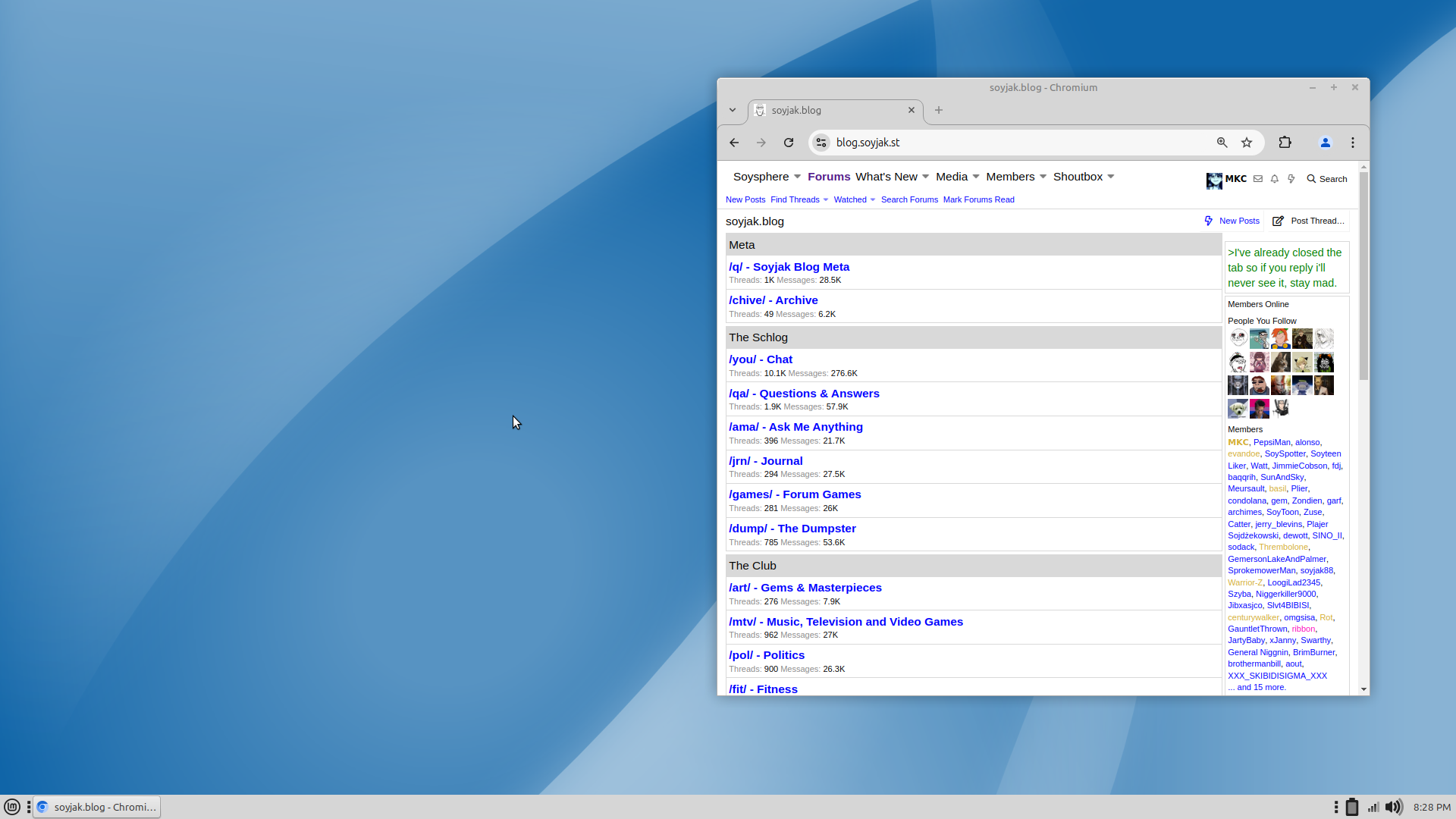1456x819 pixels.
Task: Click the zoom magnifier icon in address bar
Action: tap(1222, 143)
